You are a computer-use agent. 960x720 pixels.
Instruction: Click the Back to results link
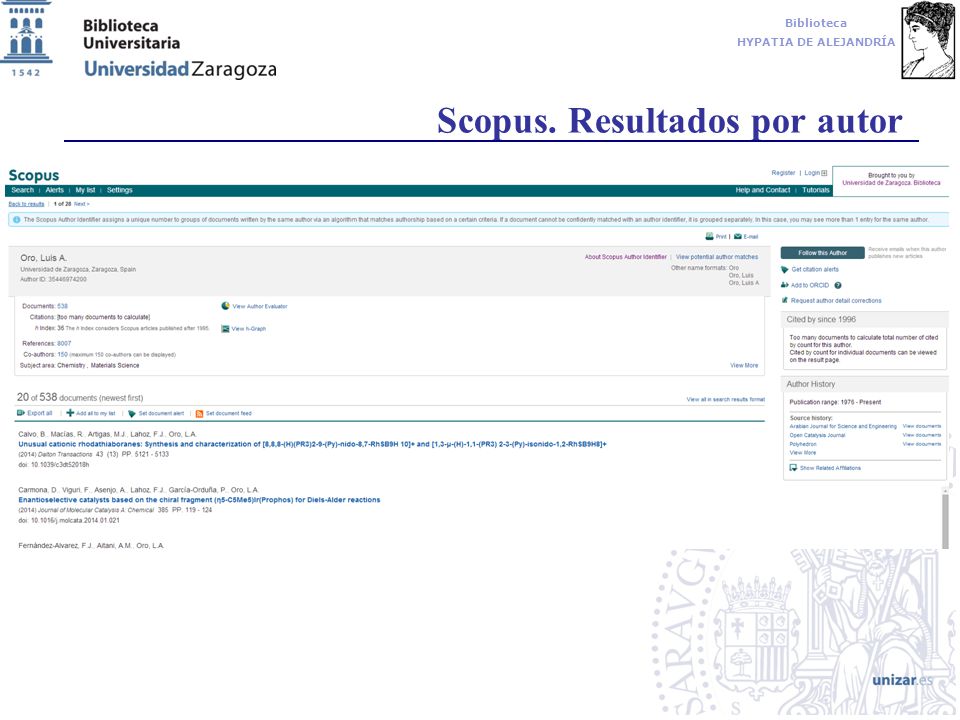coord(26,204)
